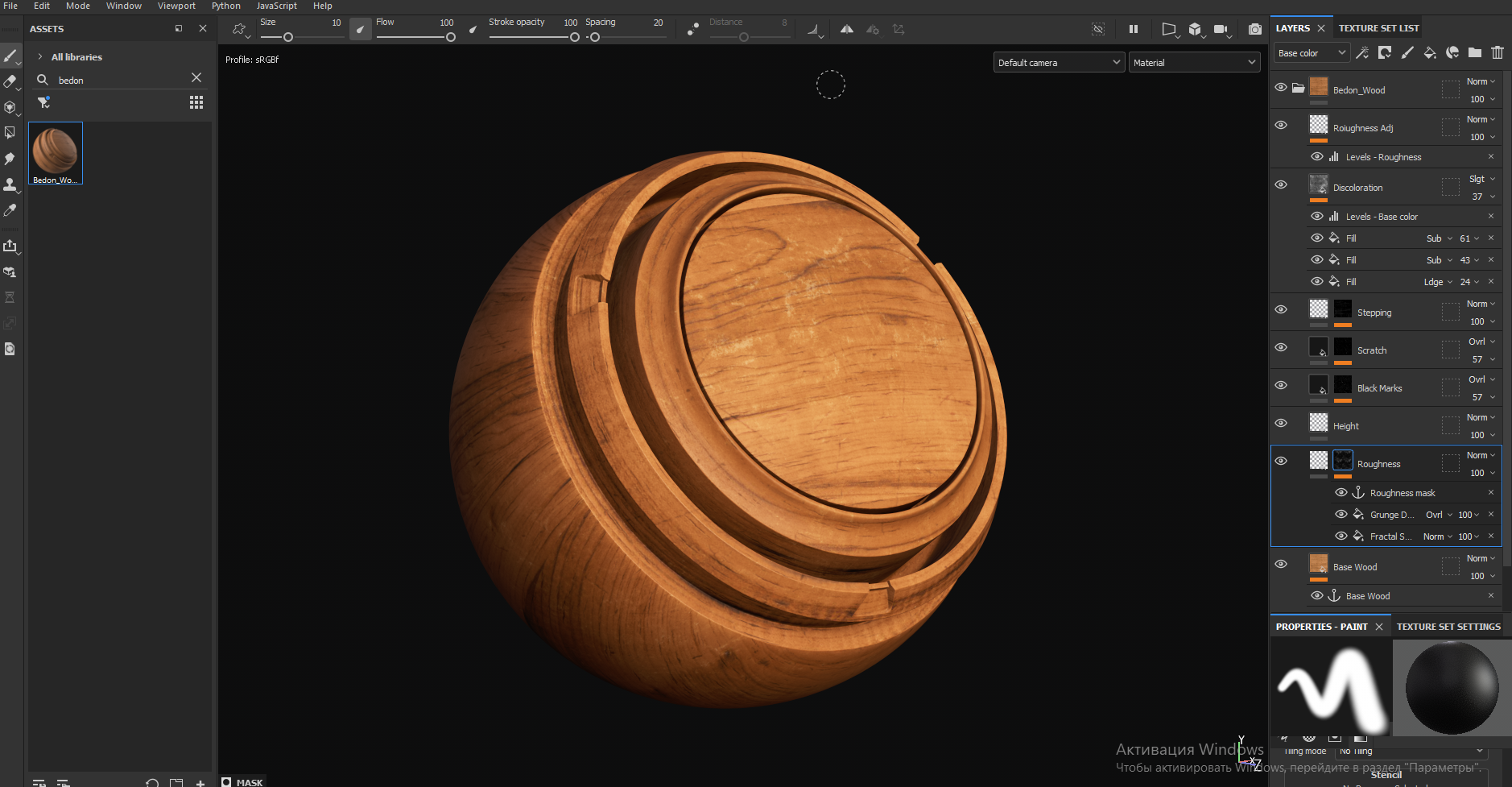
Task: Hide the Discoloration layer
Action: (x=1281, y=184)
